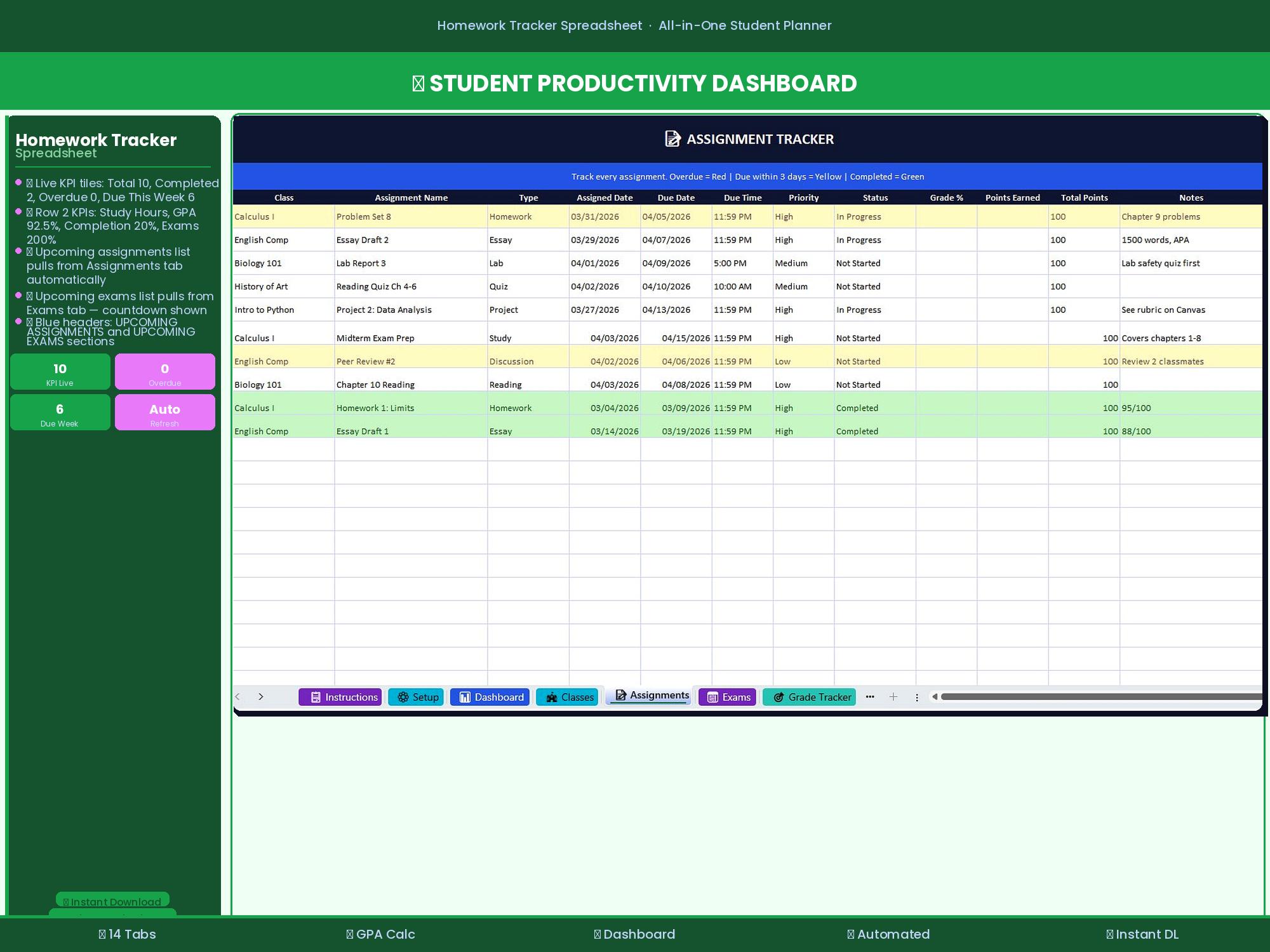Switch to the Grade Tracker tab
The height and width of the screenshot is (952, 1270).
(x=810, y=697)
